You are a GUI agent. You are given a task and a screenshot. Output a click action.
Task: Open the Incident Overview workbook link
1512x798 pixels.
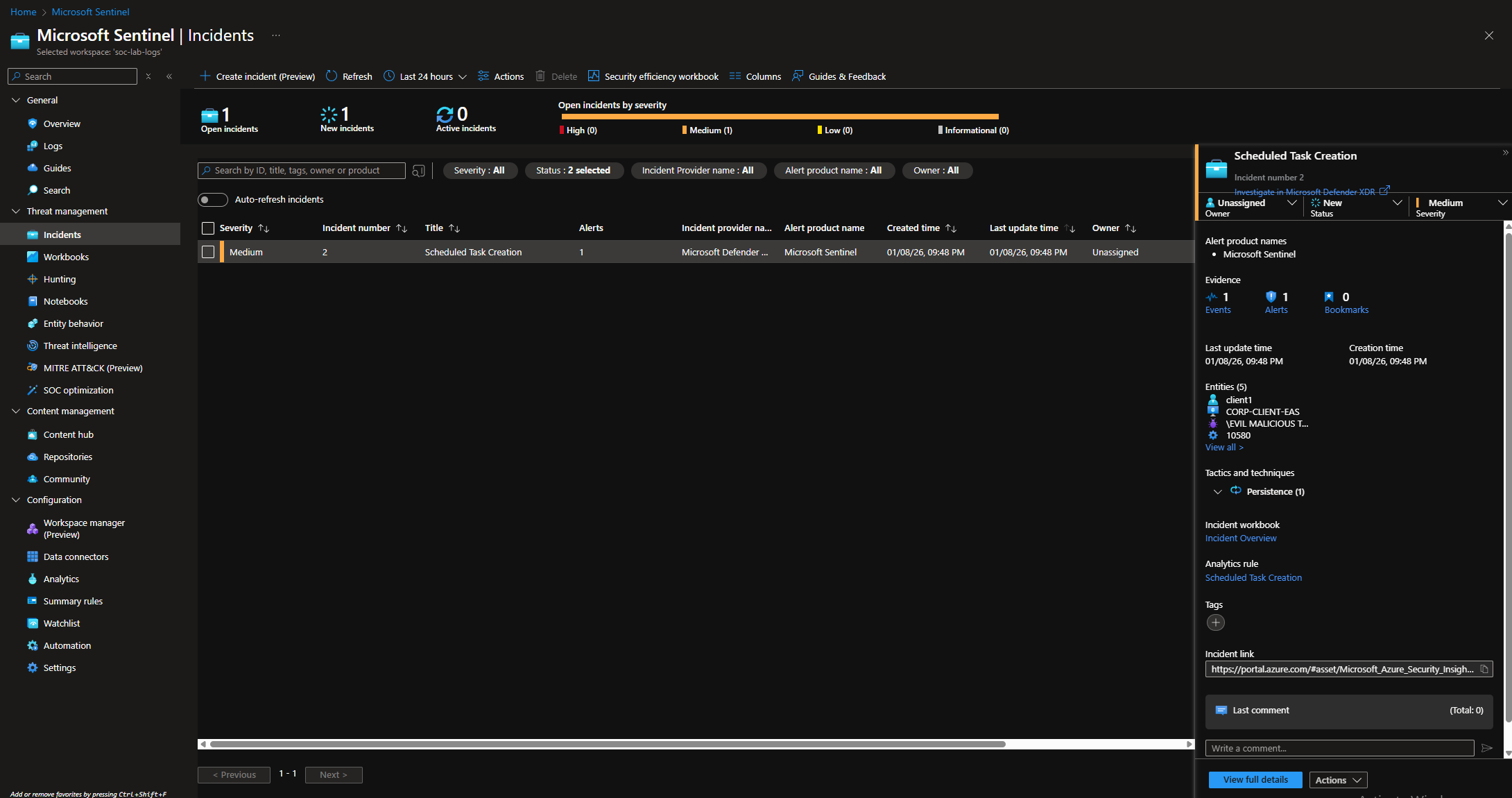(1240, 538)
